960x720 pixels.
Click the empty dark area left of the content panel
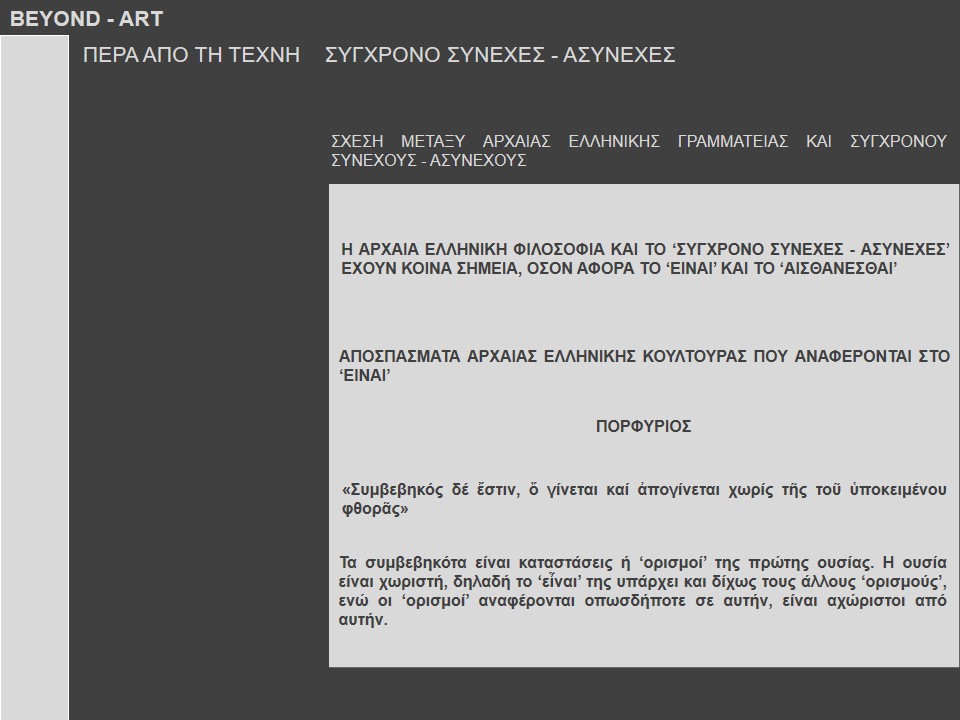click(x=198, y=400)
